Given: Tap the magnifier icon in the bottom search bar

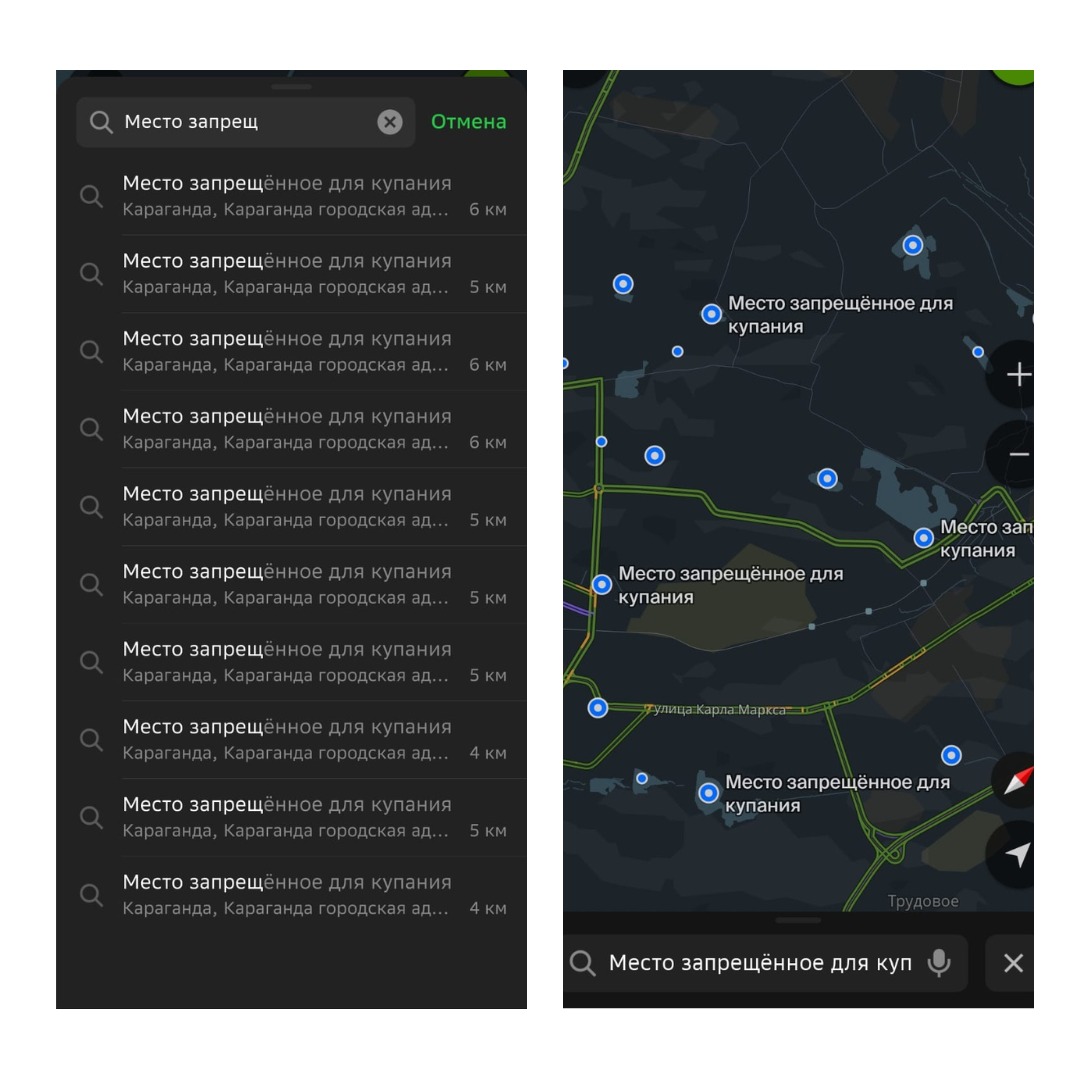Looking at the screenshot, I should point(583,963).
